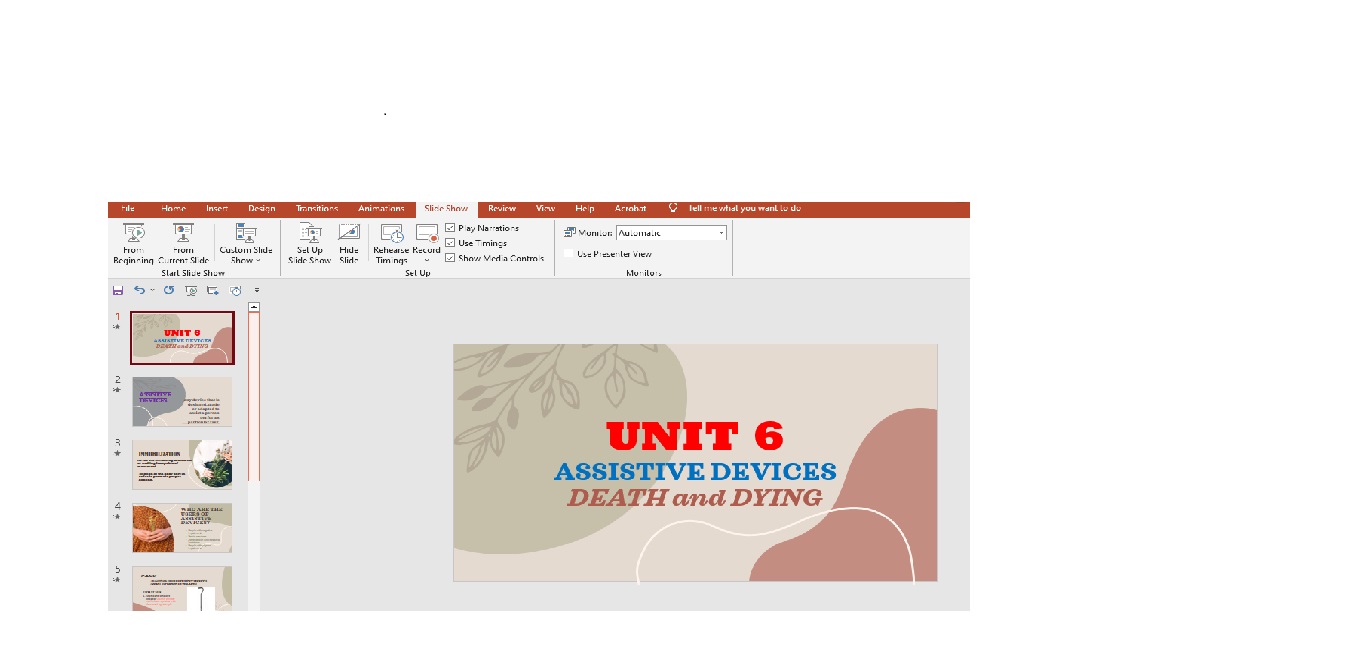This screenshot has width=1357, height=670.
Task: Open the Monitor Automatic dropdown
Action: pos(671,233)
